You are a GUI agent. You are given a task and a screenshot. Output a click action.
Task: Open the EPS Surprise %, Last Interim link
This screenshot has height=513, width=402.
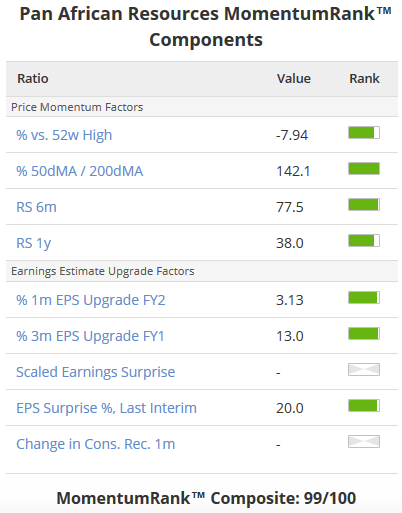pyautogui.click(x=106, y=408)
